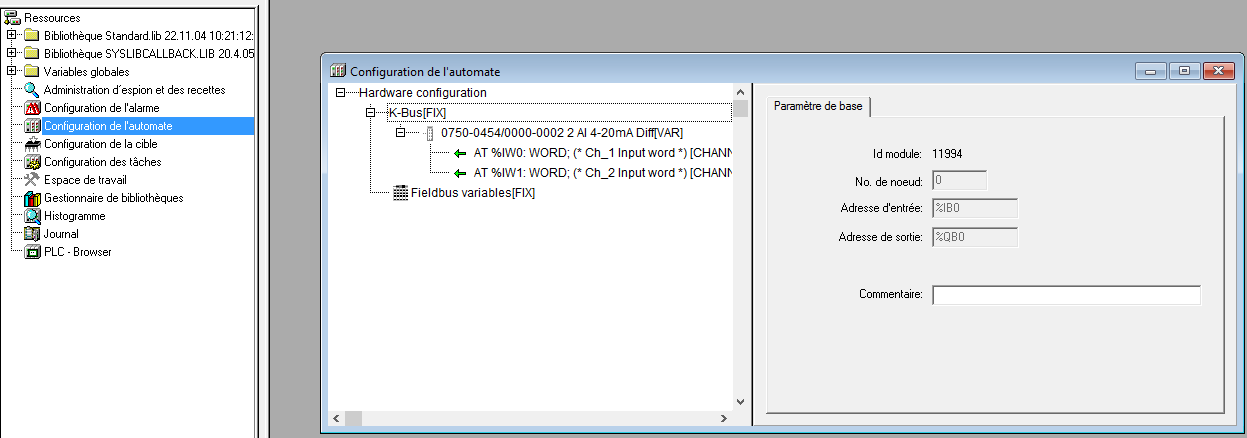Image resolution: width=1247 pixels, height=438 pixels.
Task: Open Configuration des tâches resource icon
Action: coord(32,162)
